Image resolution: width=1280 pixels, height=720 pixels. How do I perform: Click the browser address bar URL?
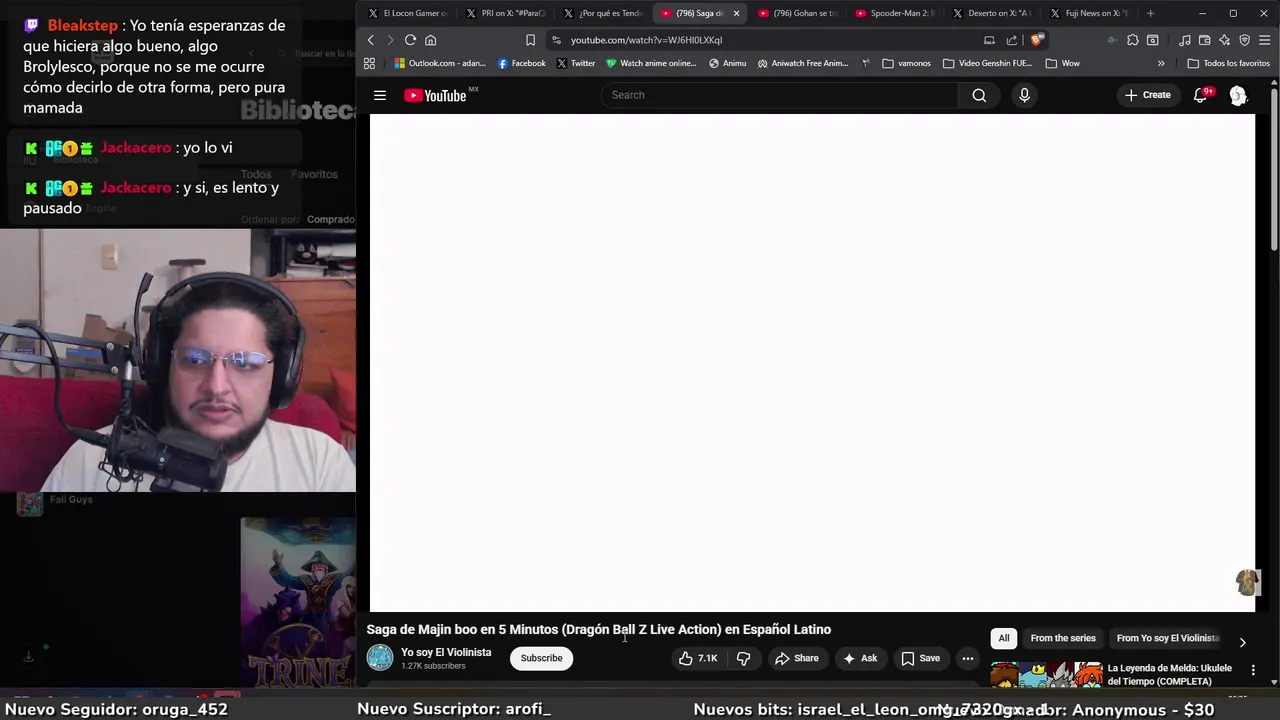[x=646, y=40]
